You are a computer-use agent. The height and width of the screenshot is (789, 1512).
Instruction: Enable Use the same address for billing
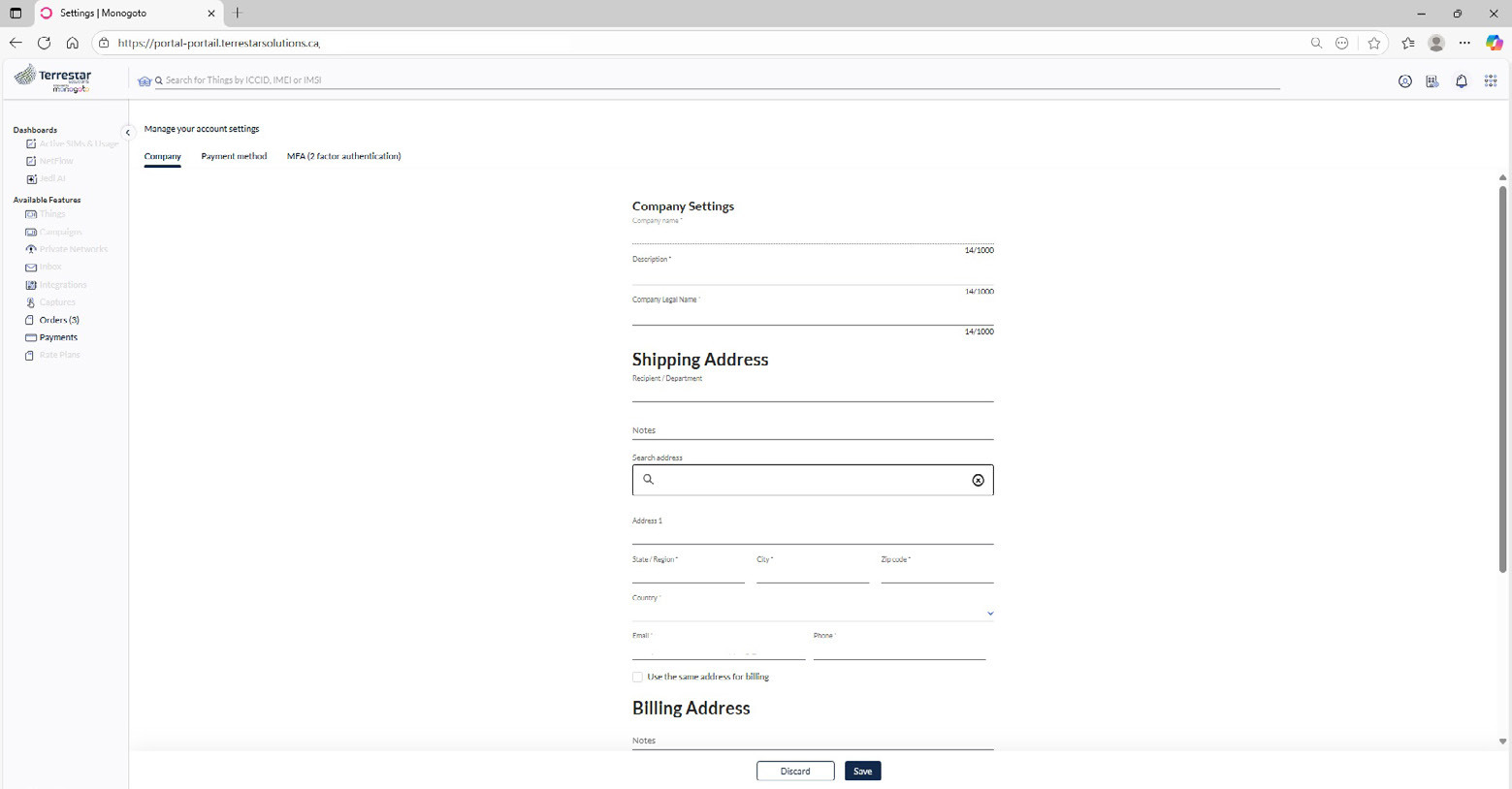pos(637,678)
